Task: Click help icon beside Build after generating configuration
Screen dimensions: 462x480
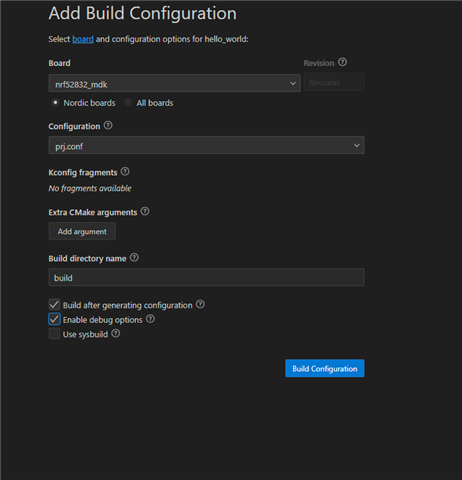Action: tap(200, 304)
